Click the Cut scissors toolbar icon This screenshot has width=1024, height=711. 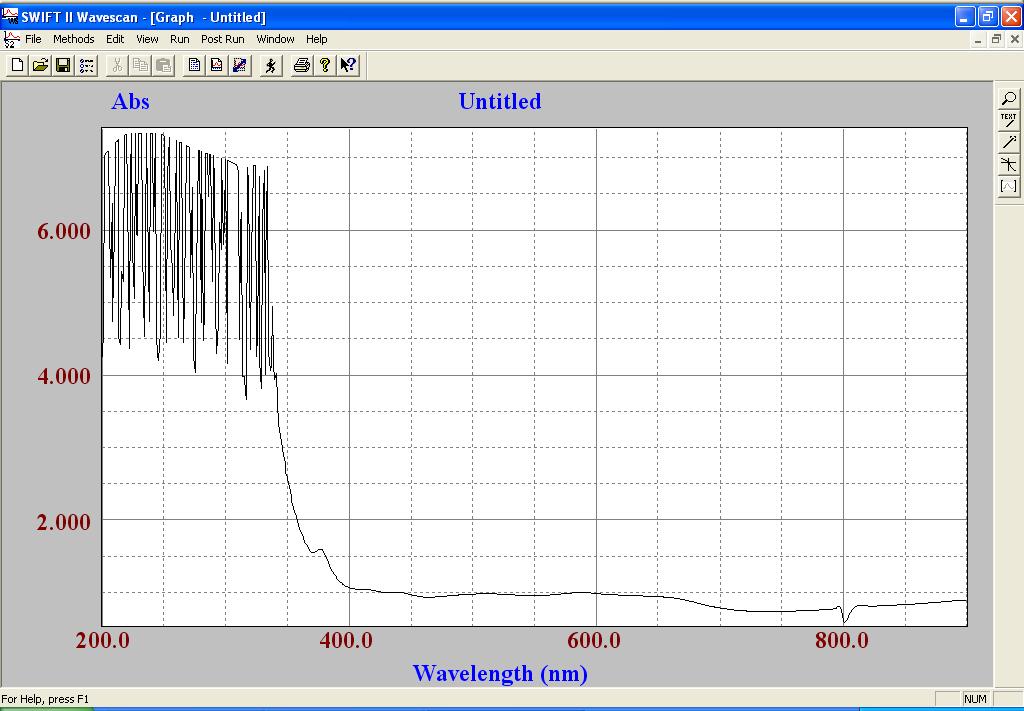[118, 65]
